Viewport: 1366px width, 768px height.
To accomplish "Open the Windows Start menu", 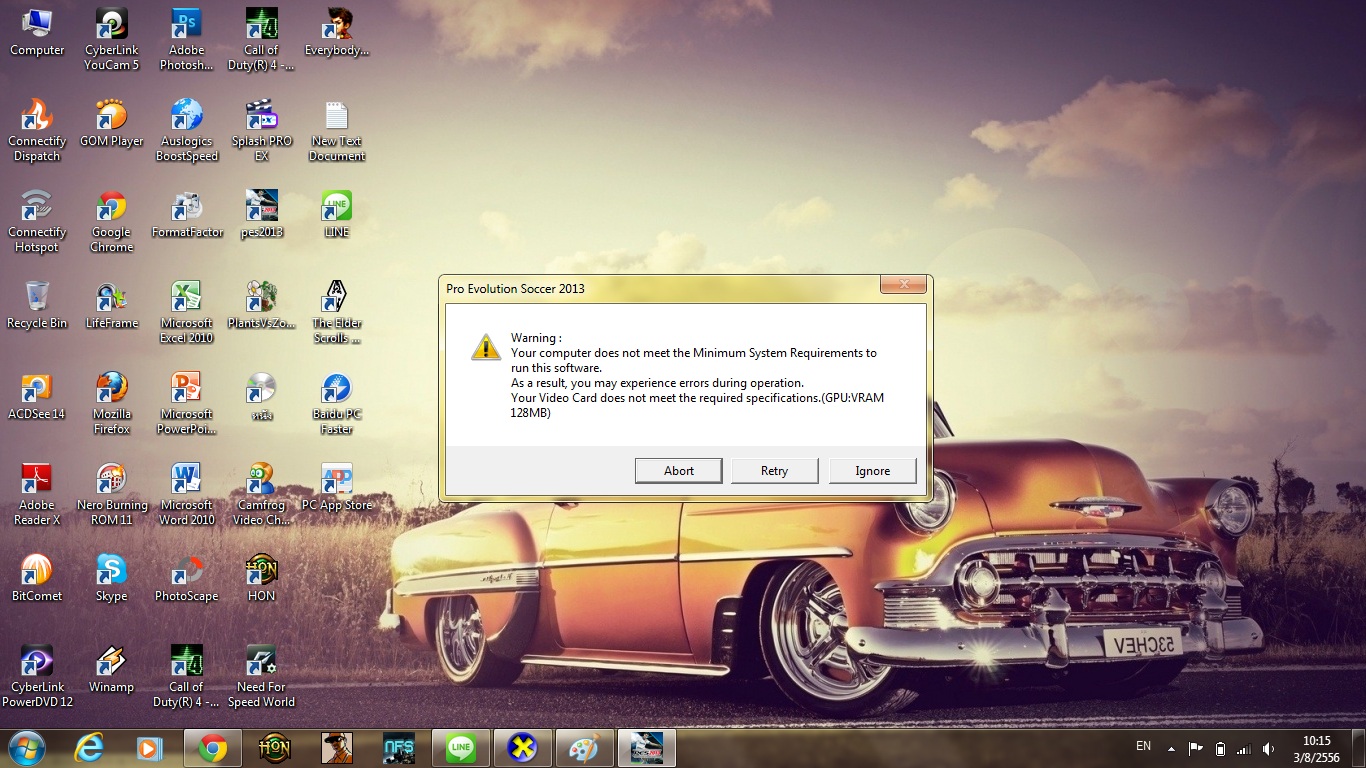I will [25, 747].
